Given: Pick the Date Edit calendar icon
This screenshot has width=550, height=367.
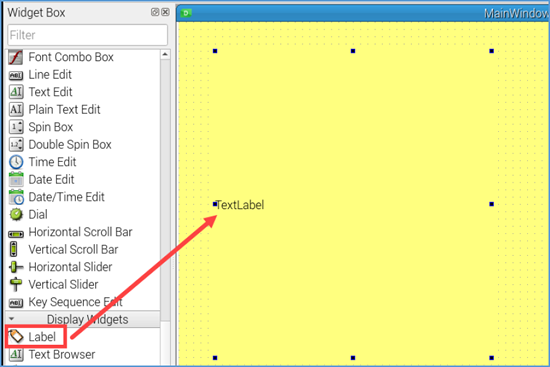Looking at the screenshot, I should click(x=16, y=179).
